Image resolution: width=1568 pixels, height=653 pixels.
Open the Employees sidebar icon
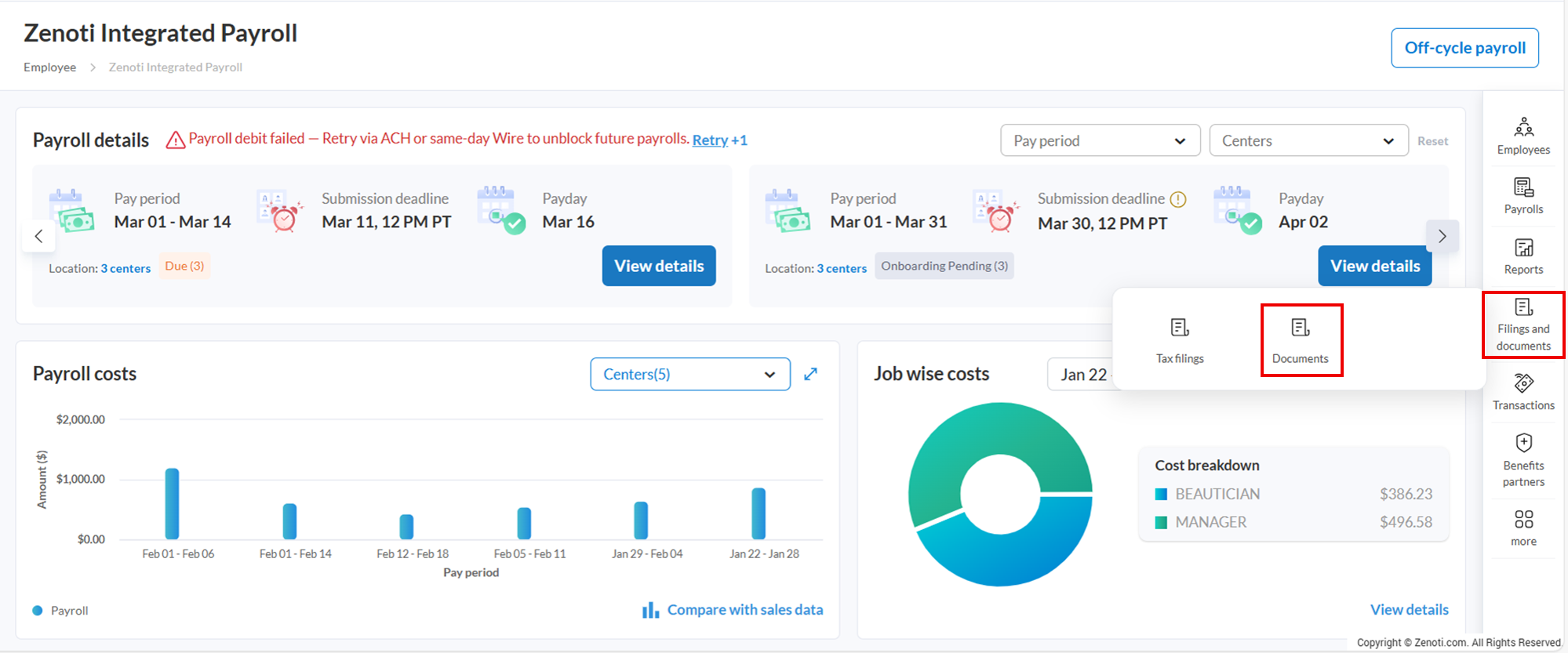tap(1523, 136)
